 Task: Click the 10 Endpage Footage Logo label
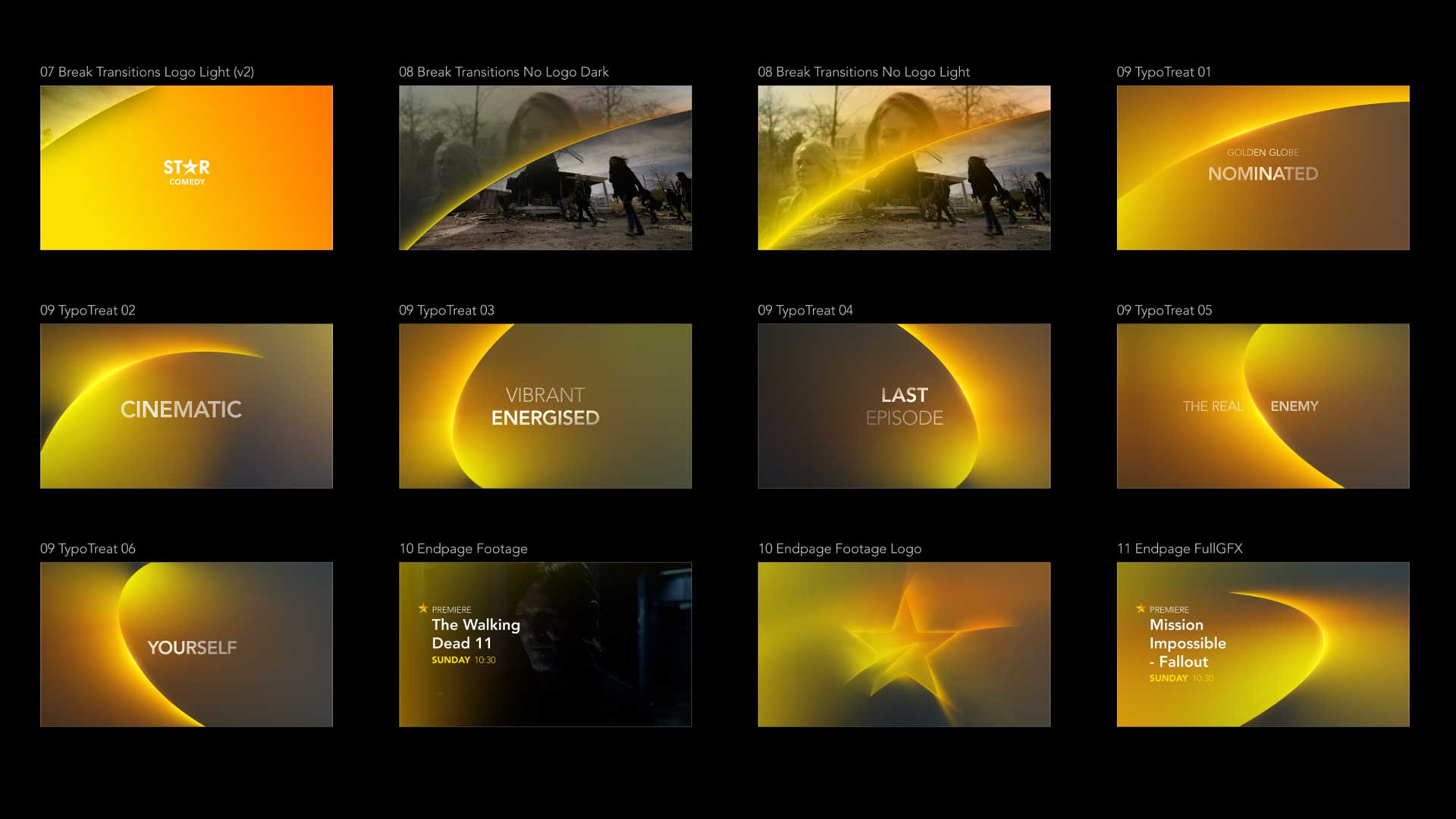(x=839, y=548)
